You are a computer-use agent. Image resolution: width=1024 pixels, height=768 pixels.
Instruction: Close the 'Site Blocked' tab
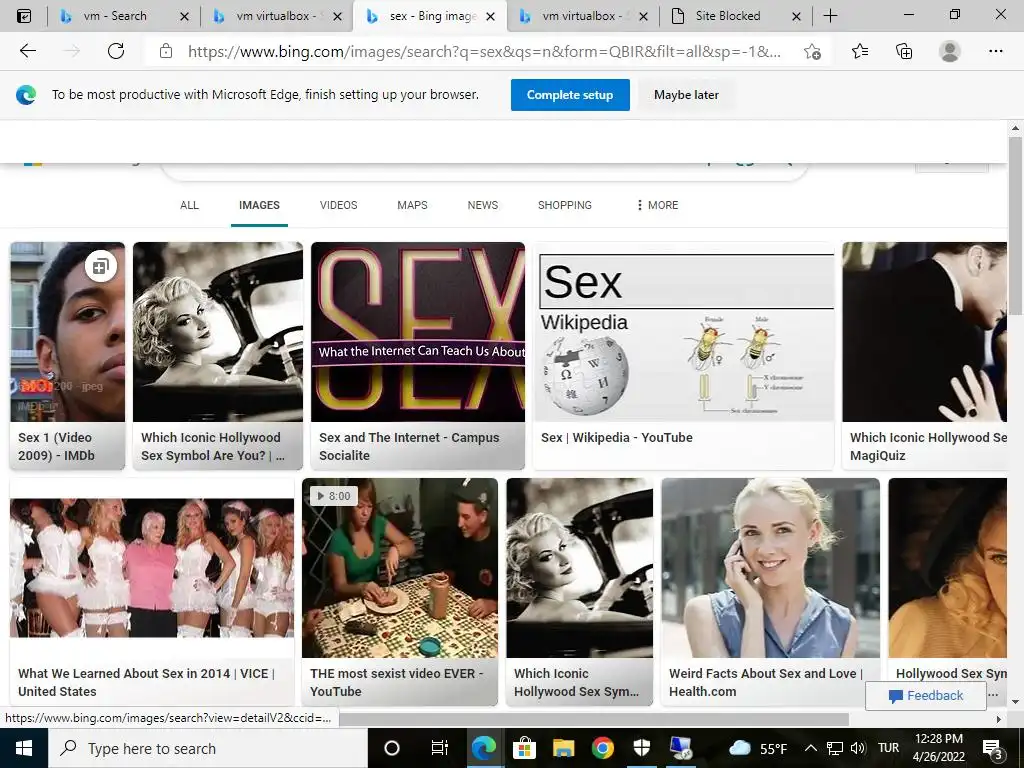[x=796, y=16]
